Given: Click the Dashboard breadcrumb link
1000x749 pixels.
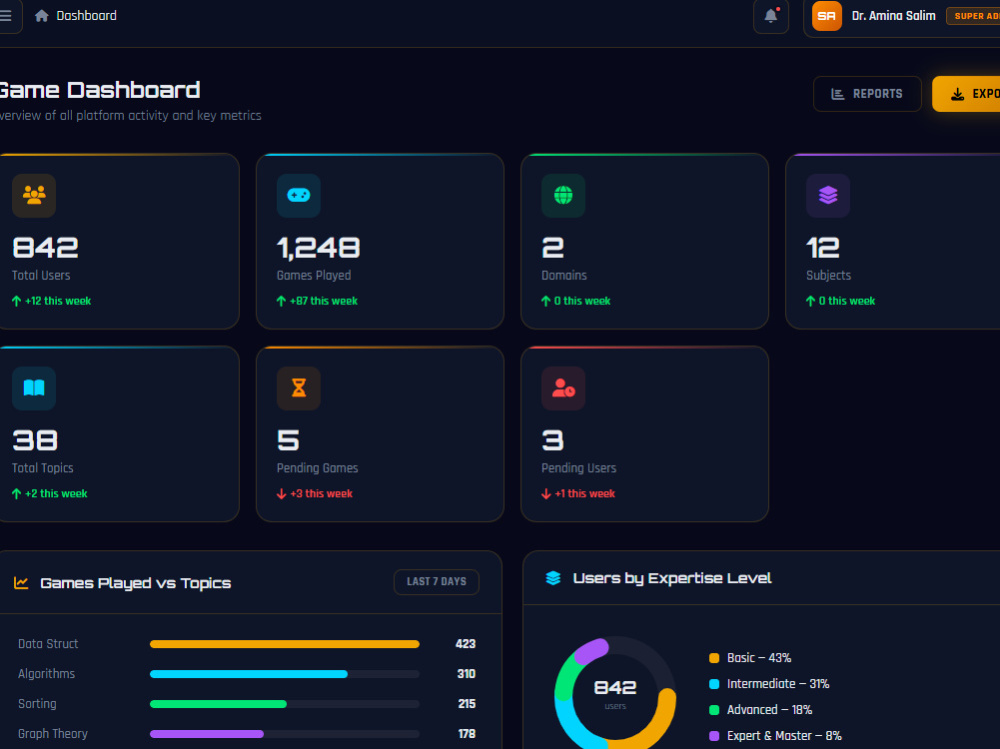Looking at the screenshot, I should click(x=86, y=16).
